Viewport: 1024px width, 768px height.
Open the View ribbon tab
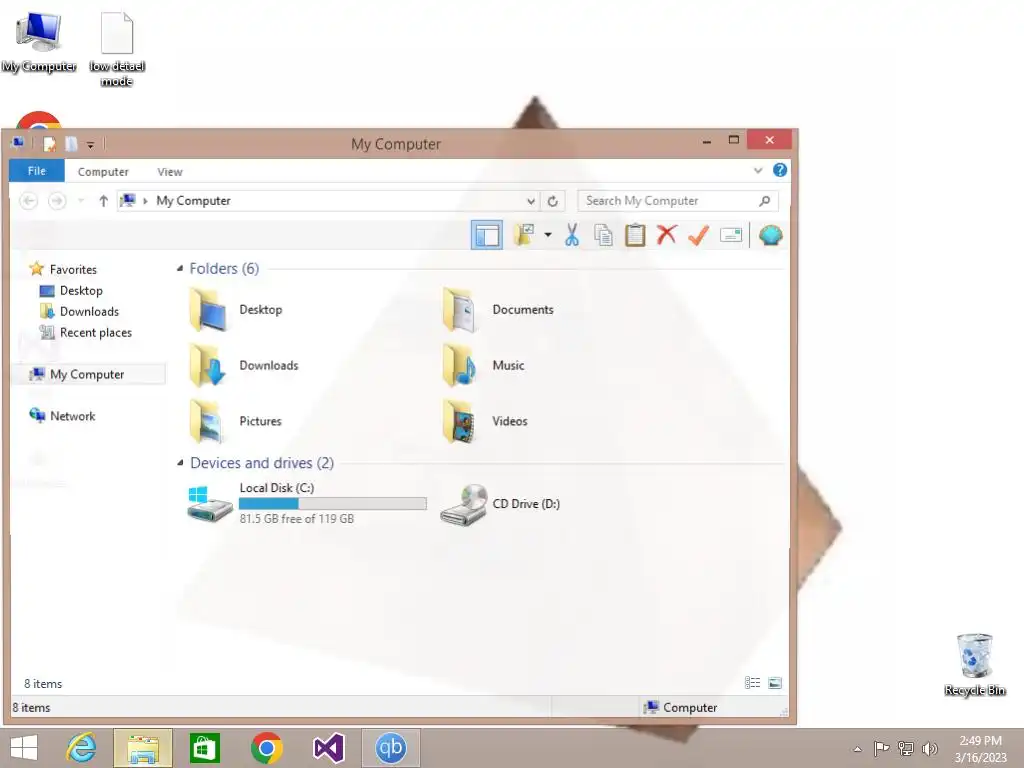[x=170, y=172]
